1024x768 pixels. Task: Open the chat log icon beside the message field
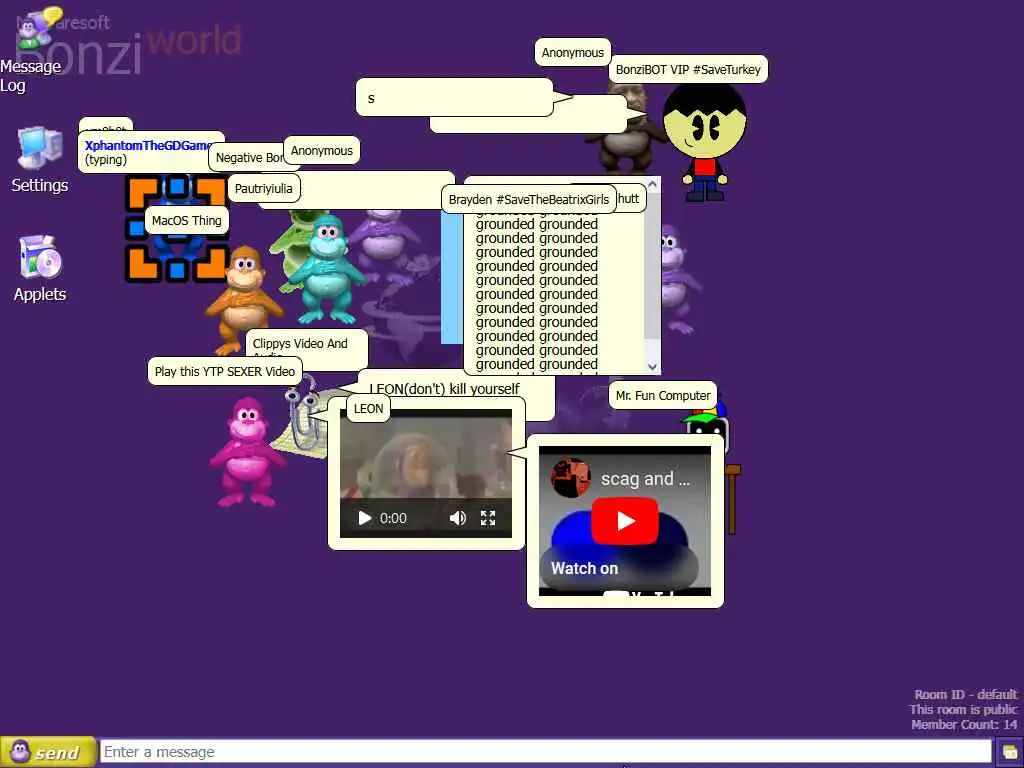tap(1009, 752)
